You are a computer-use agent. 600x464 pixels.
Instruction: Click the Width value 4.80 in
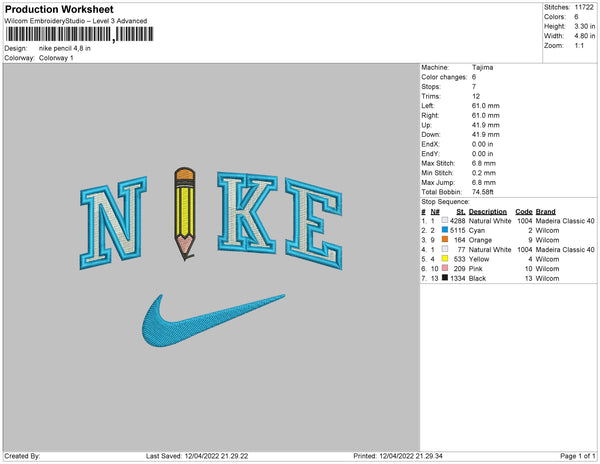coord(584,36)
